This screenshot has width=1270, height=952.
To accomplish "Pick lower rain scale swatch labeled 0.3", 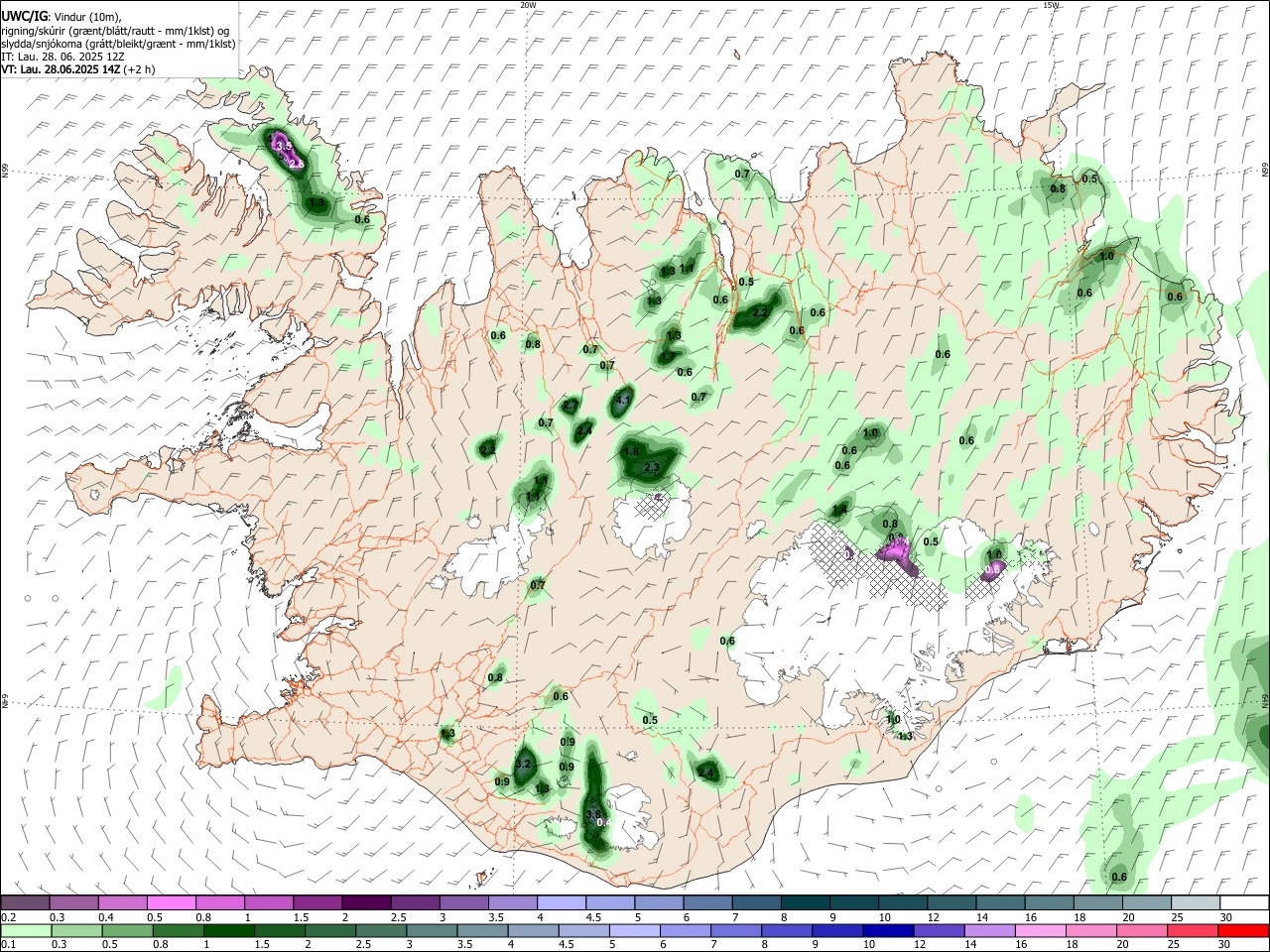I will click(x=76, y=930).
